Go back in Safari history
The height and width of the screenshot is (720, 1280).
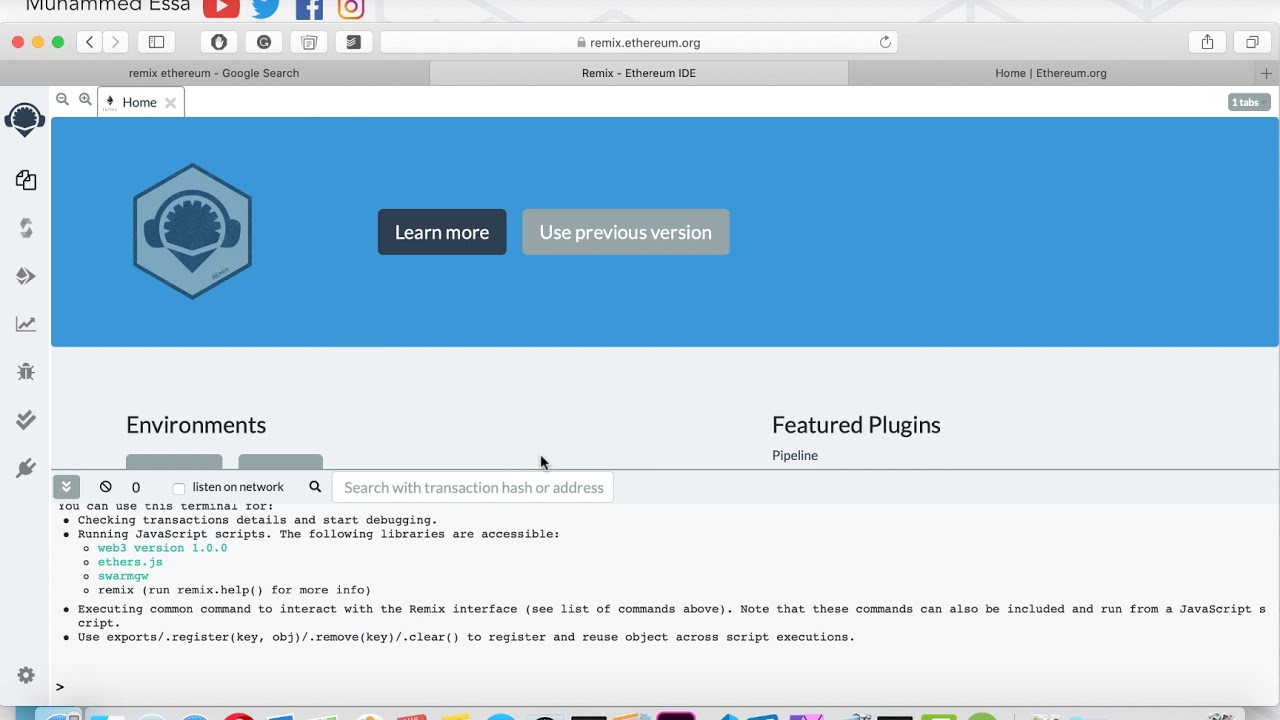[90, 42]
